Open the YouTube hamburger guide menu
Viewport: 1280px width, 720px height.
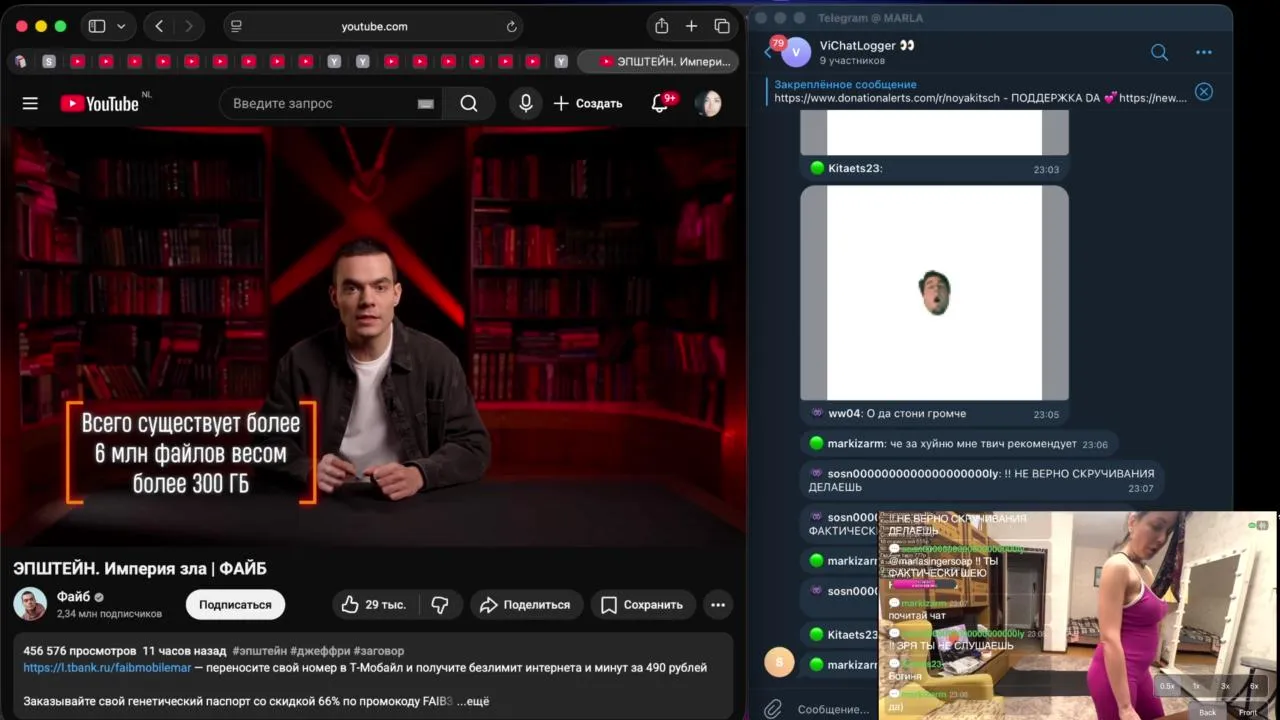30,103
